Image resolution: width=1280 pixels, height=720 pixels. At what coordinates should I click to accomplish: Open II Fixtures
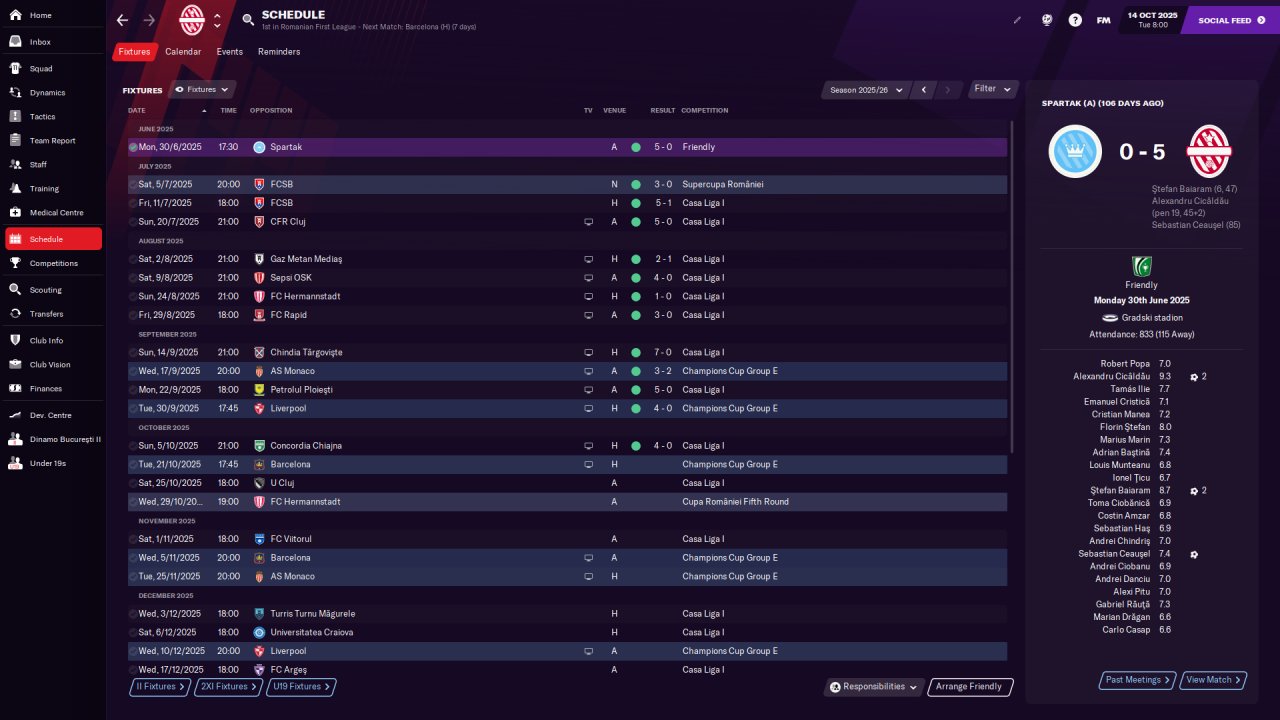160,687
